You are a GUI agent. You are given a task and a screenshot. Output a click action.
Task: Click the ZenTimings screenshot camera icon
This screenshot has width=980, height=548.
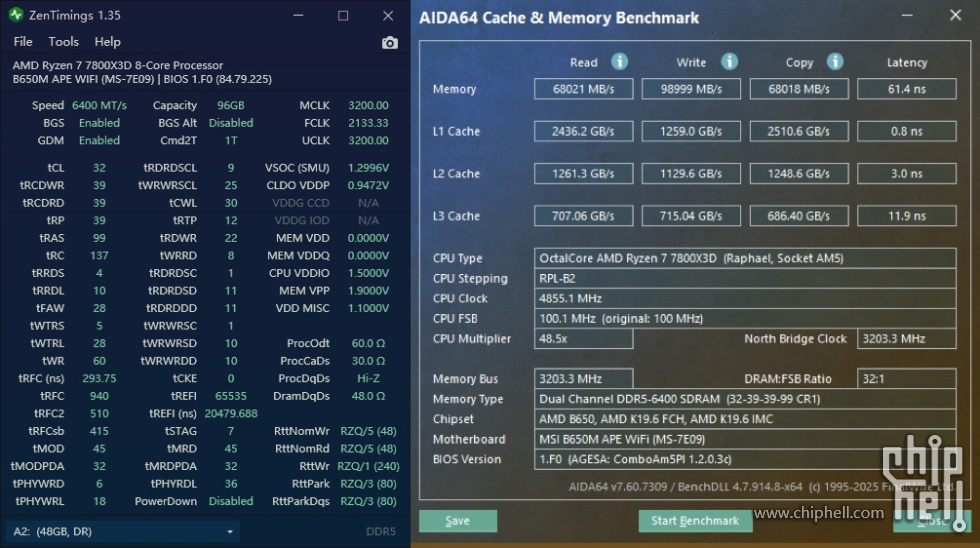coord(389,42)
